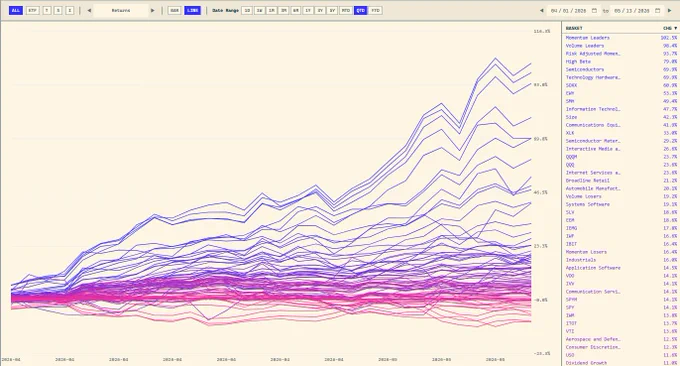Select the Systems Software row
This screenshot has height=366, width=680.
click(621, 204)
